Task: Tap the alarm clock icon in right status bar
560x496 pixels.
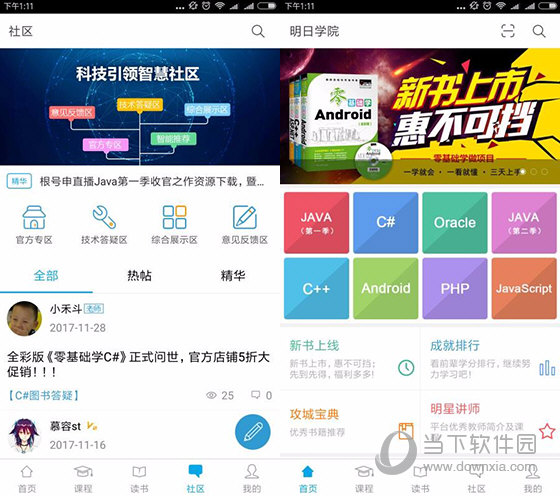Action: 487,5
